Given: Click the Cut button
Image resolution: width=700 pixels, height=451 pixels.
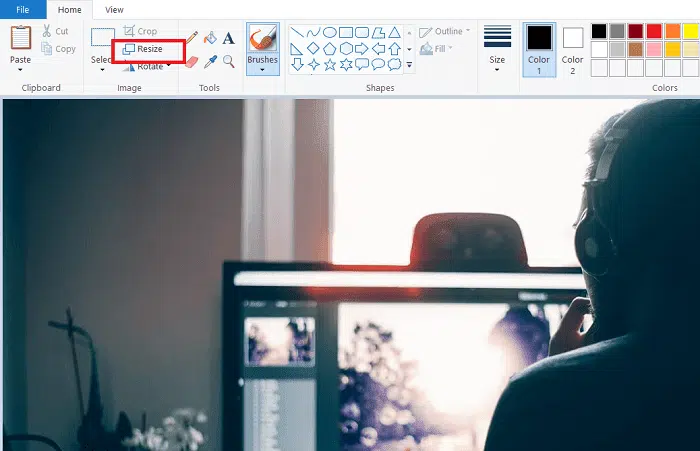Looking at the screenshot, I should pyautogui.click(x=55, y=31).
